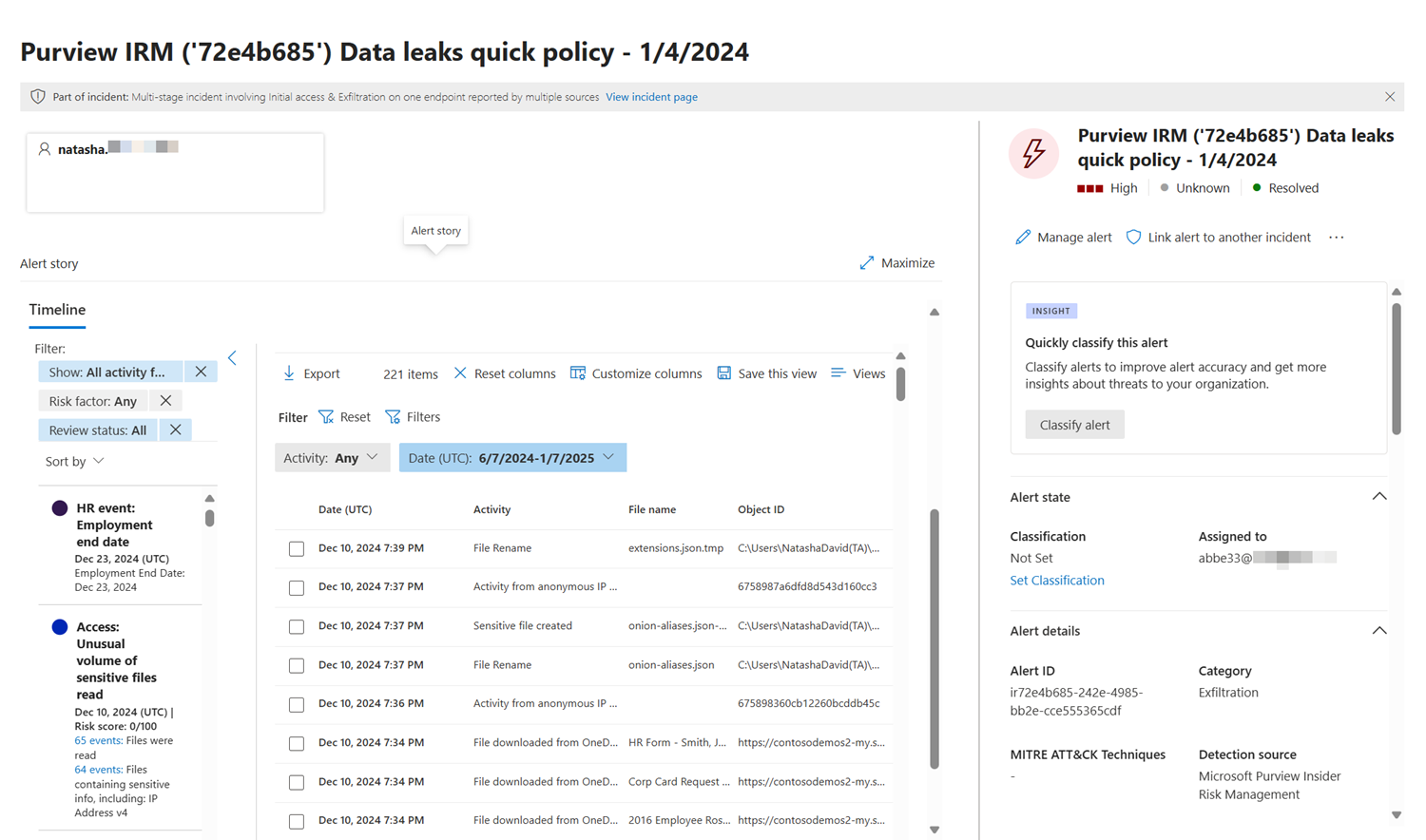1426x840 pixels.
Task: Click the Export download icon
Action: click(289, 373)
